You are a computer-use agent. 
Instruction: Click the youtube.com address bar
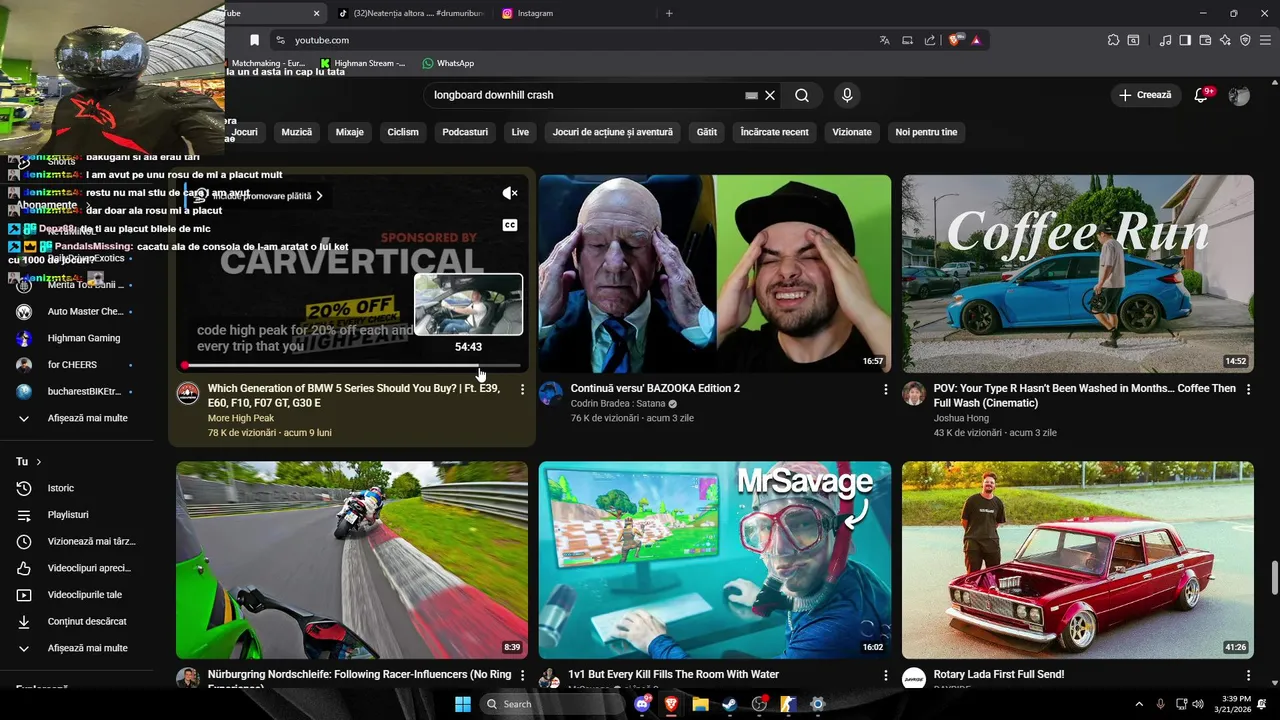point(570,40)
